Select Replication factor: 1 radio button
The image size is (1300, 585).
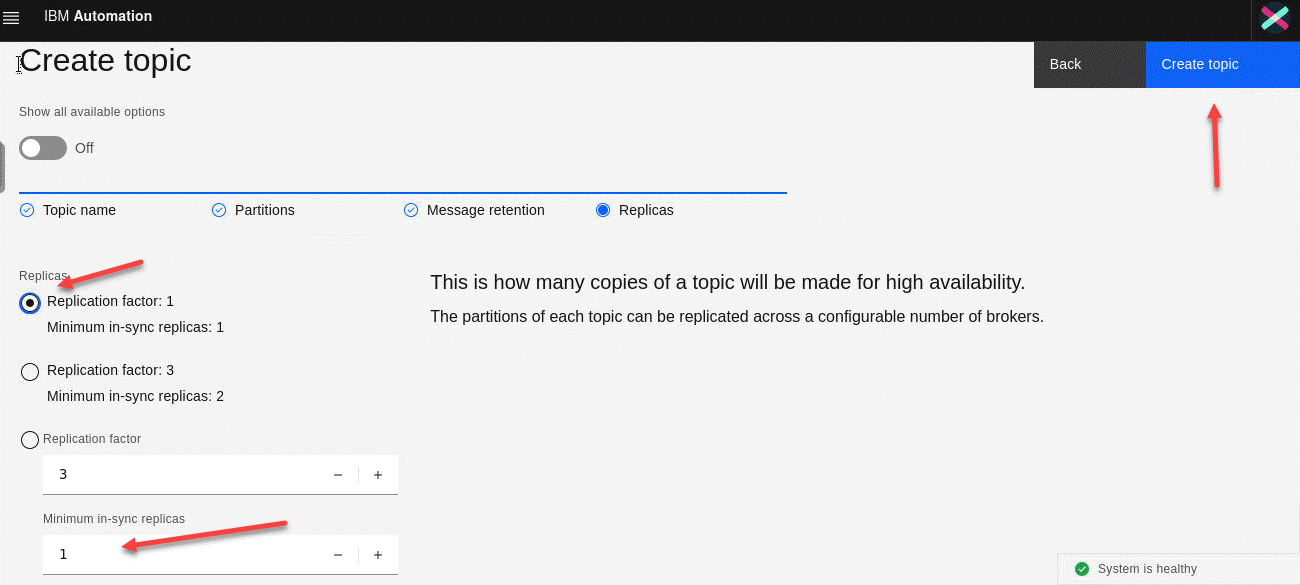(30, 303)
